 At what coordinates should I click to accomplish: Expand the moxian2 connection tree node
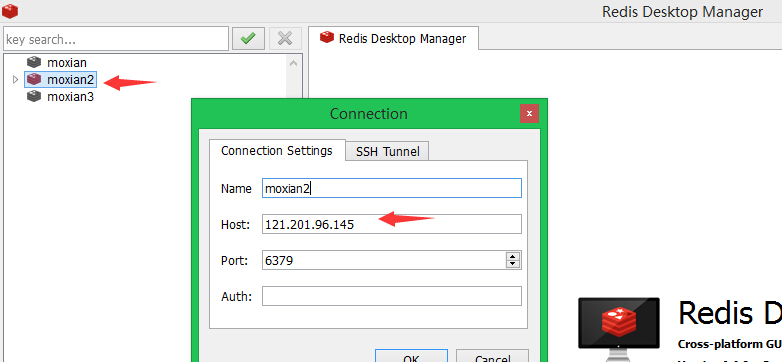(x=15, y=79)
